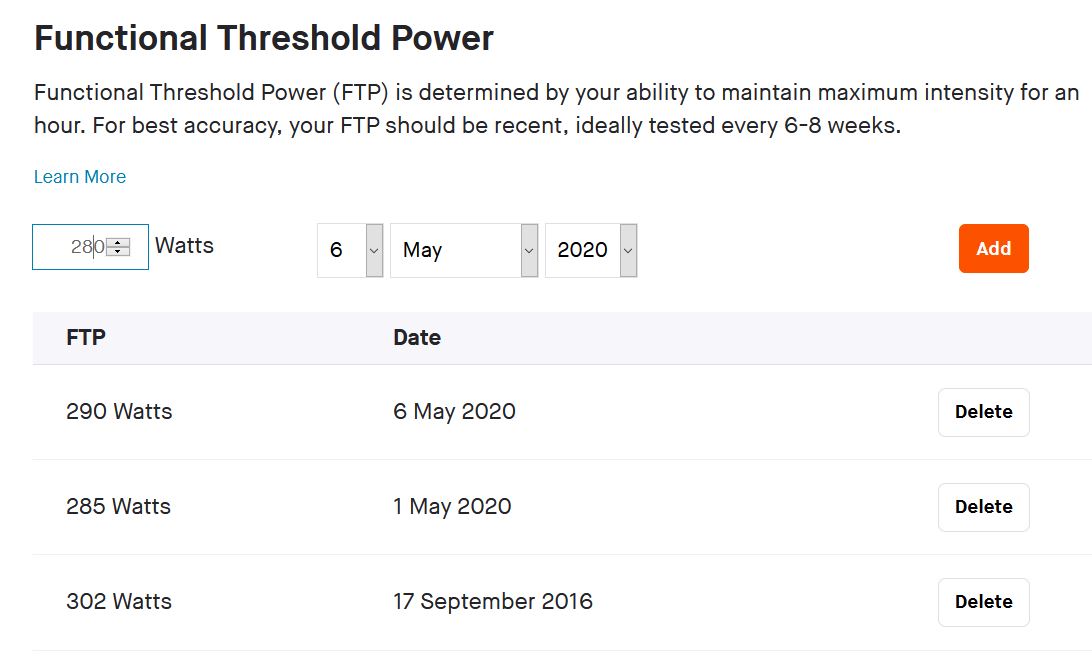Open the month dropdown showing May
Image resolution: width=1092 pixels, height=662 pixels.
click(x=464, y=250)
